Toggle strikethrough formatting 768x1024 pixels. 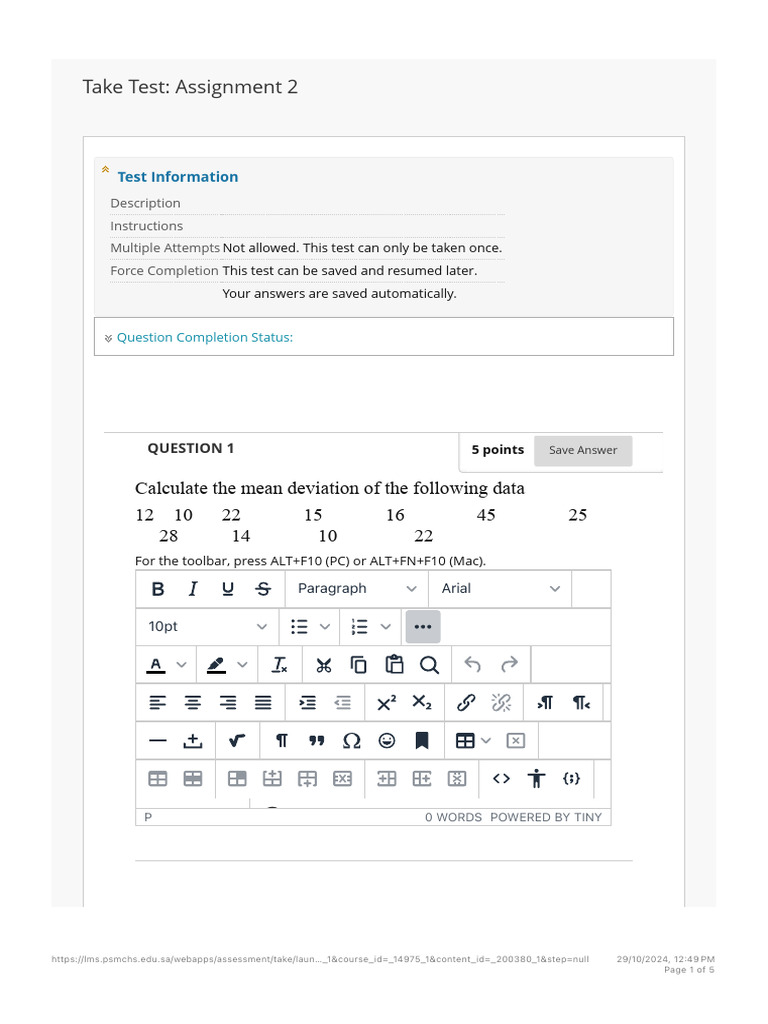click(263, 589)
